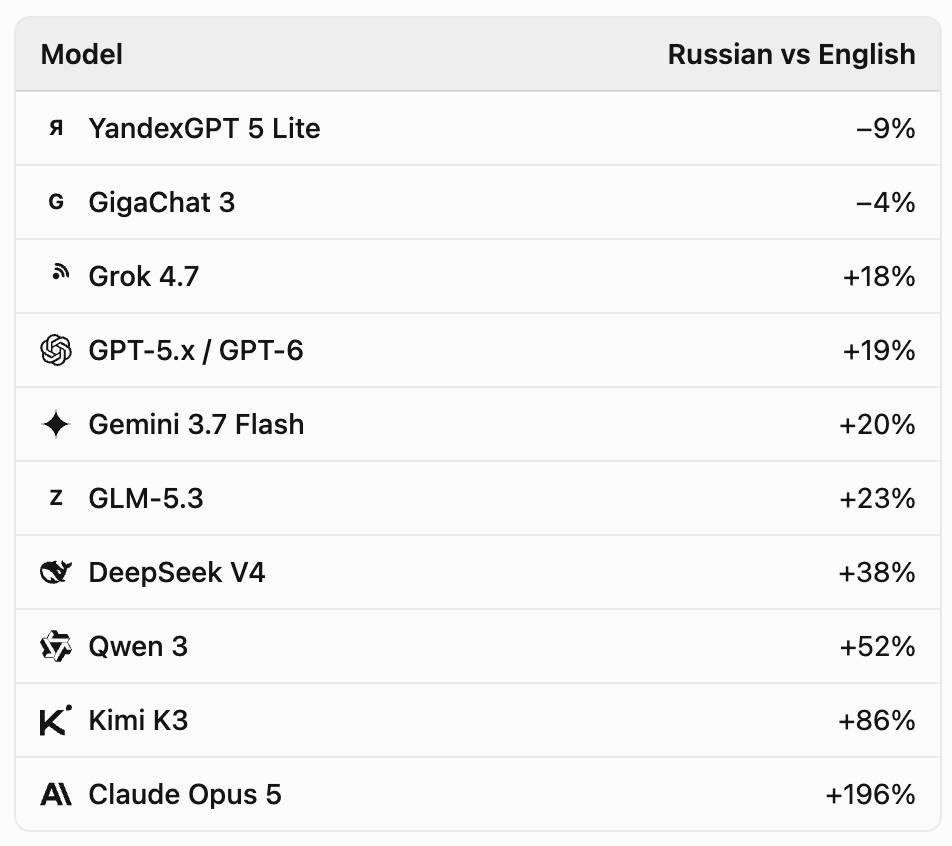Screen dimensions: 952x846
Task: Click the Anthropic logo beside Claude Opus 5
Action: click(56, 794)
